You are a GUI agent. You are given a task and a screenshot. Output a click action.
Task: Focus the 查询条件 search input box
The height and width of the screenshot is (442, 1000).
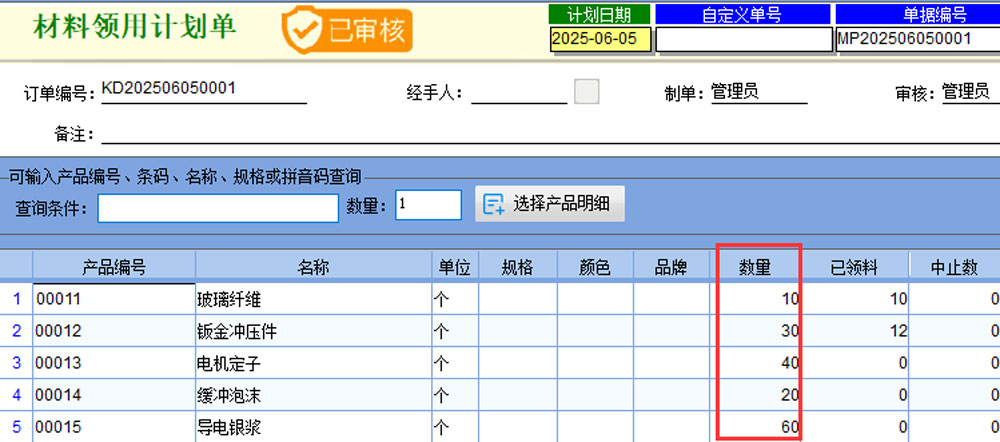[218, 207]
